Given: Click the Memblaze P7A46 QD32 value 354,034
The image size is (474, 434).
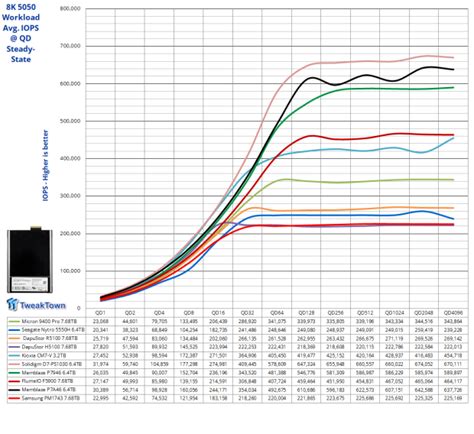Looking at the screenshot, I should tap(247, 390).
